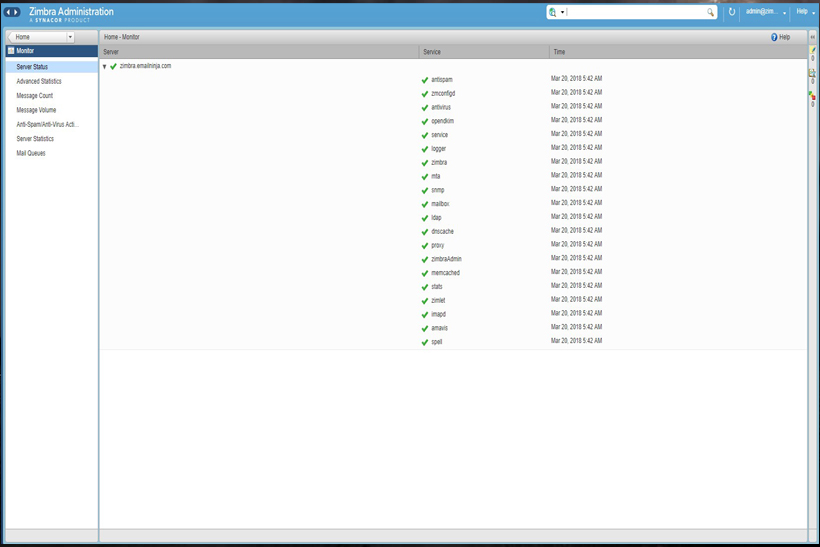Sort by the Service column header
Screen dimensions: 820x547
[x=484, y=52]
